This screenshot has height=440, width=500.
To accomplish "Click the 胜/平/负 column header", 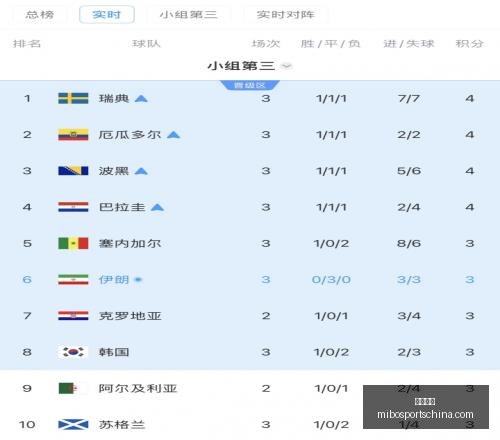I will [330, 44].
